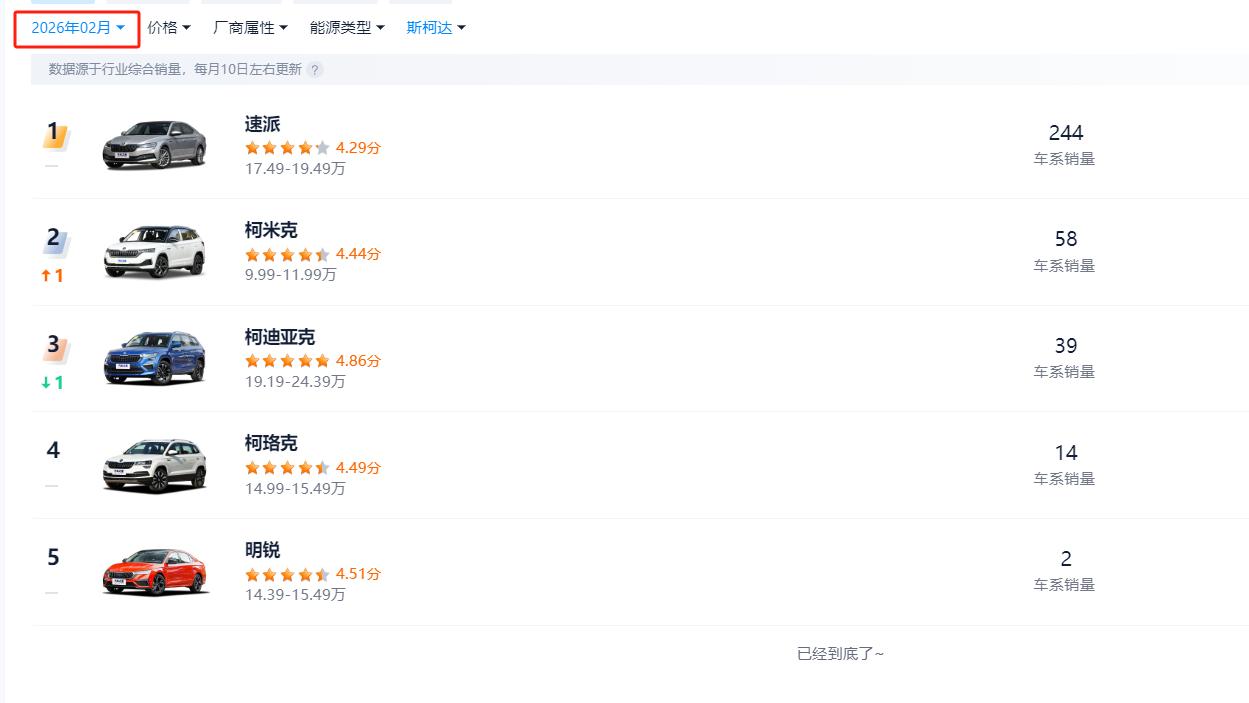The height and width of the screenshot is (703, 1249).
Task: Click the question mark help icon
Action: [315, 70]
